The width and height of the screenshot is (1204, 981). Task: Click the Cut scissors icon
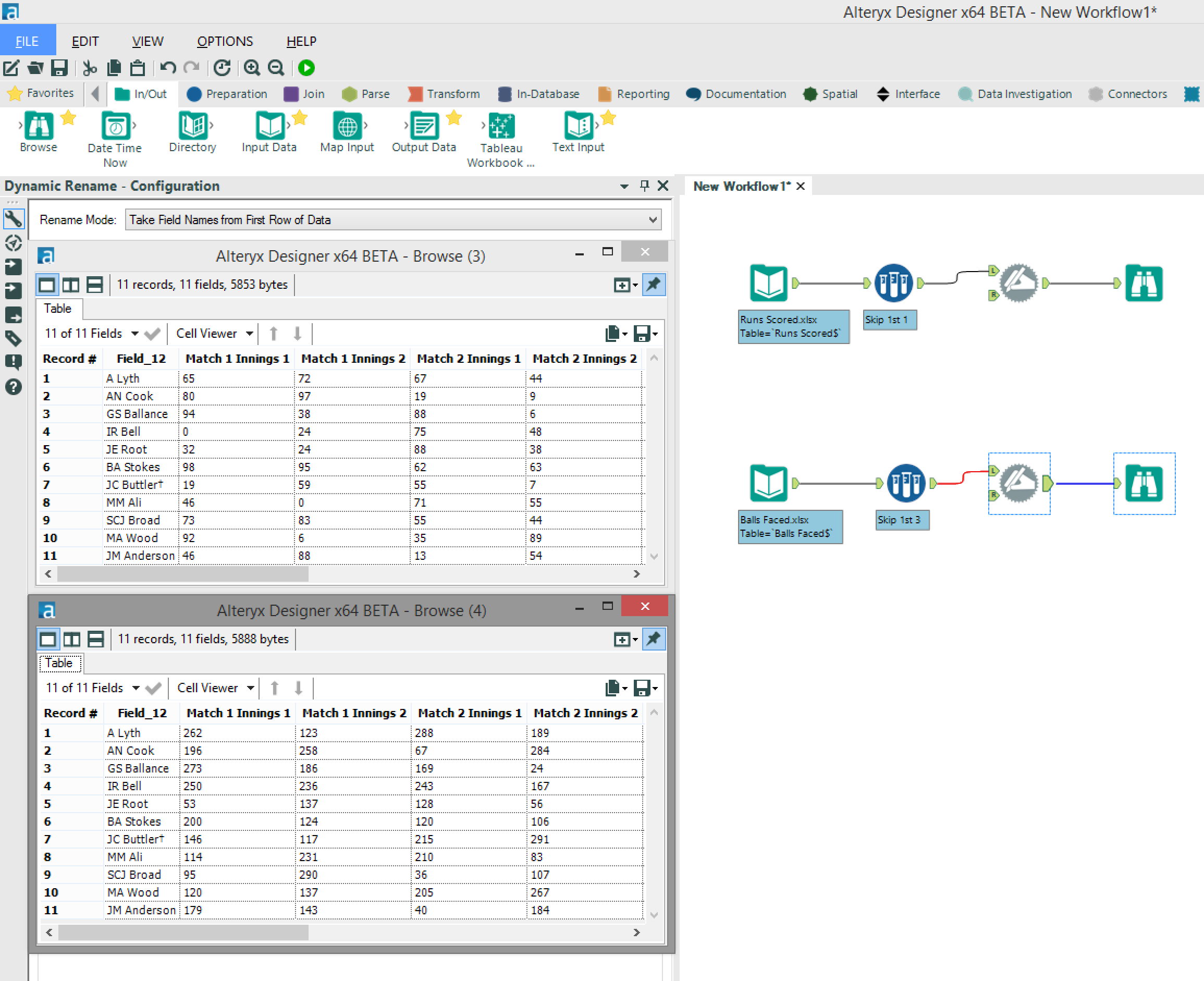89,68
